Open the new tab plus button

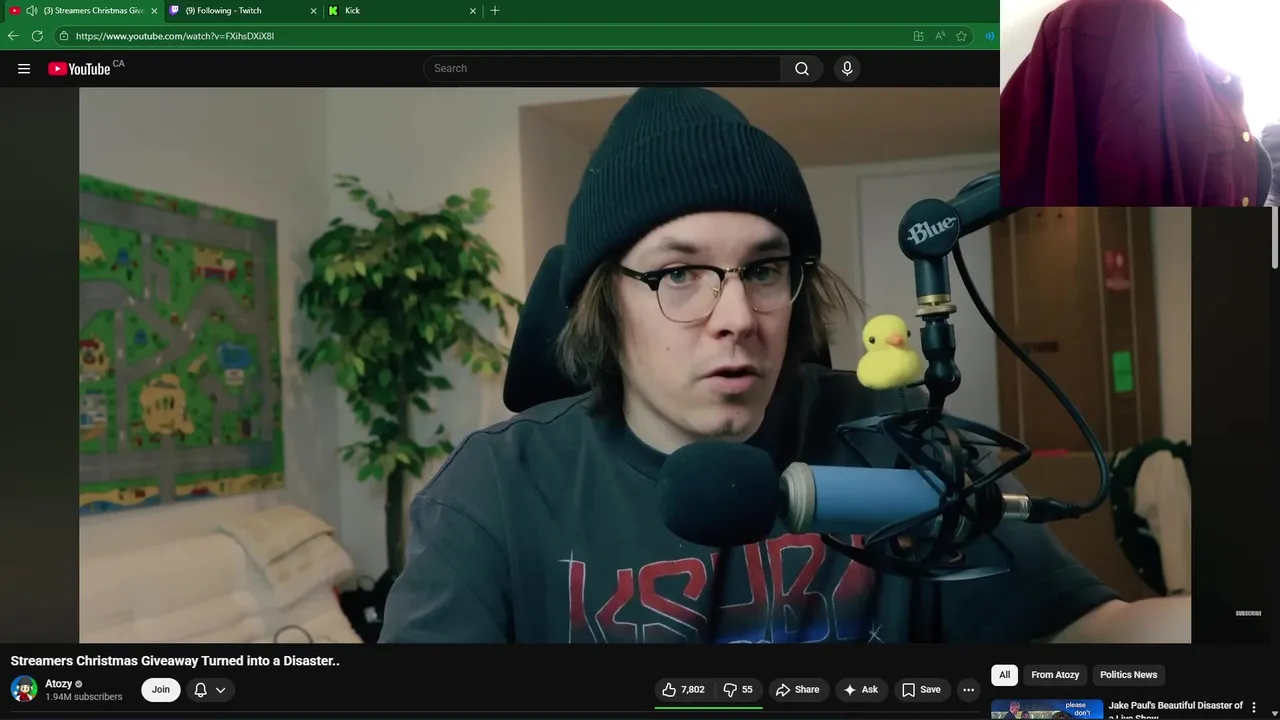pyautogui.click(x=494, y=11)
